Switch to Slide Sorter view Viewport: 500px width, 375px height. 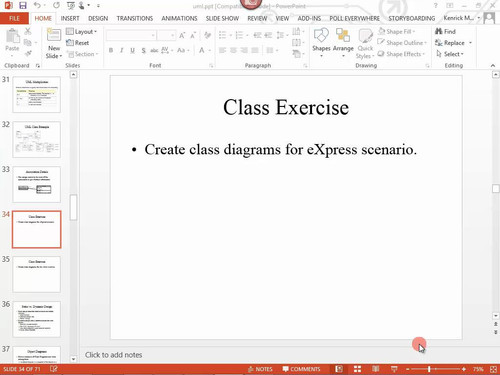357,369
